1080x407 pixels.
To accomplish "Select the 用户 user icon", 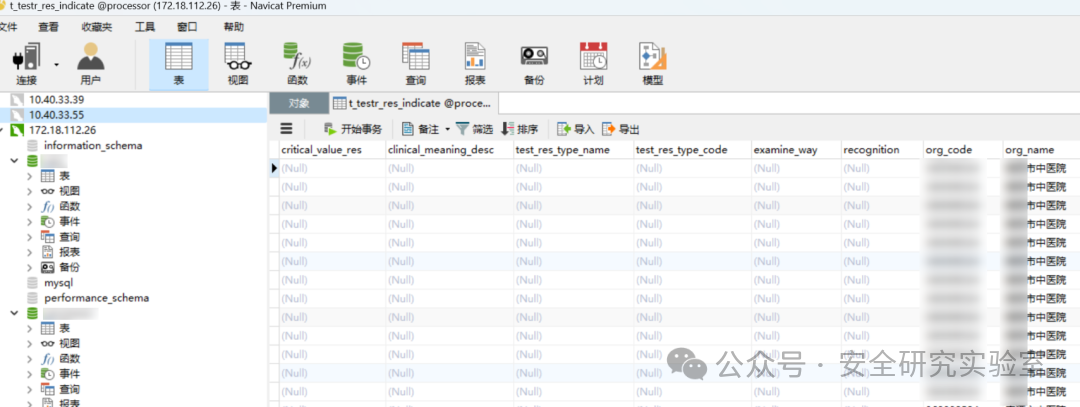I will coord(90,65).
